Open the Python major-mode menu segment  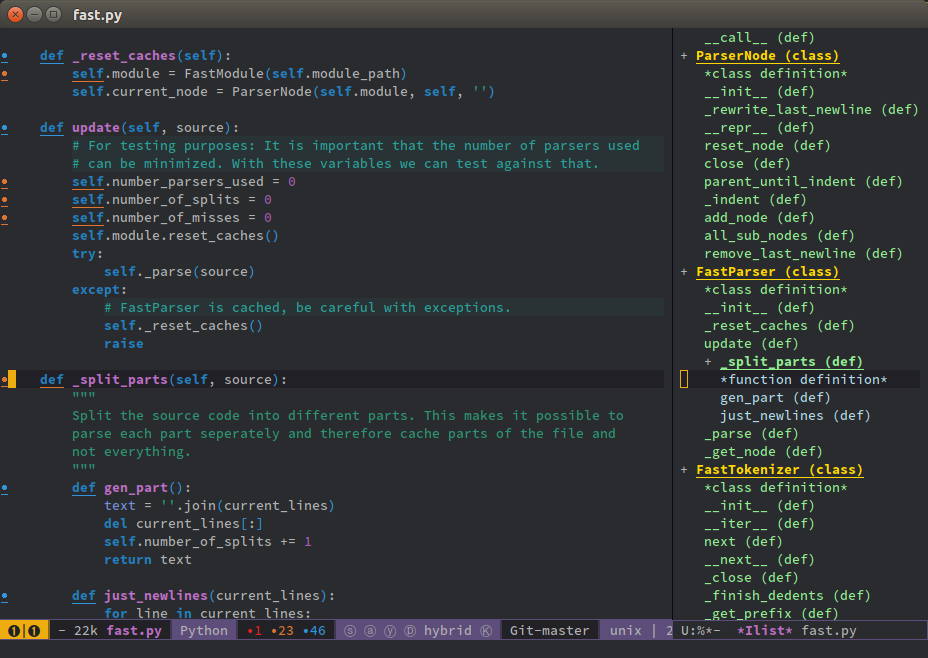click(x=203, y=630)
